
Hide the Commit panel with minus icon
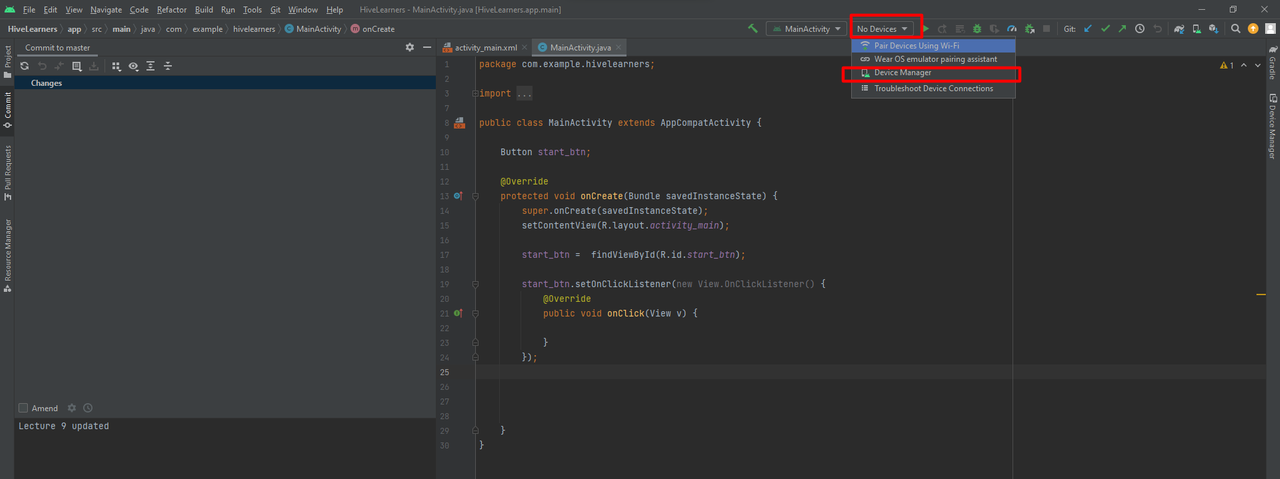point(426,47)
